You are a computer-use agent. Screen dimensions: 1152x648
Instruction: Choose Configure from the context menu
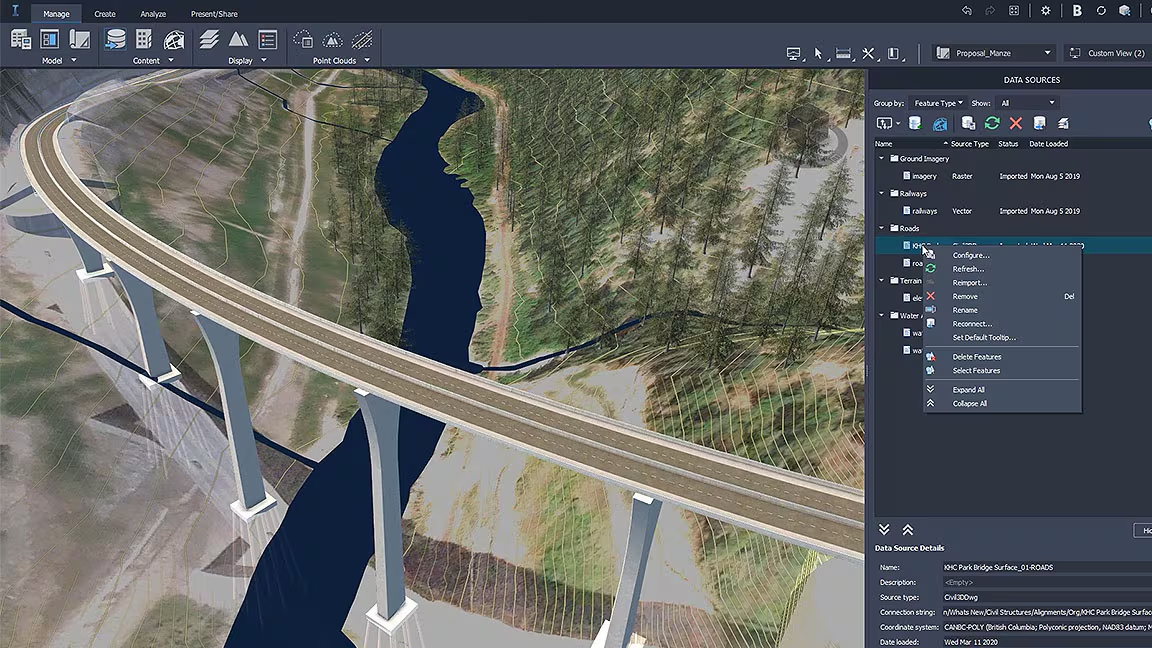coord(970,255)
